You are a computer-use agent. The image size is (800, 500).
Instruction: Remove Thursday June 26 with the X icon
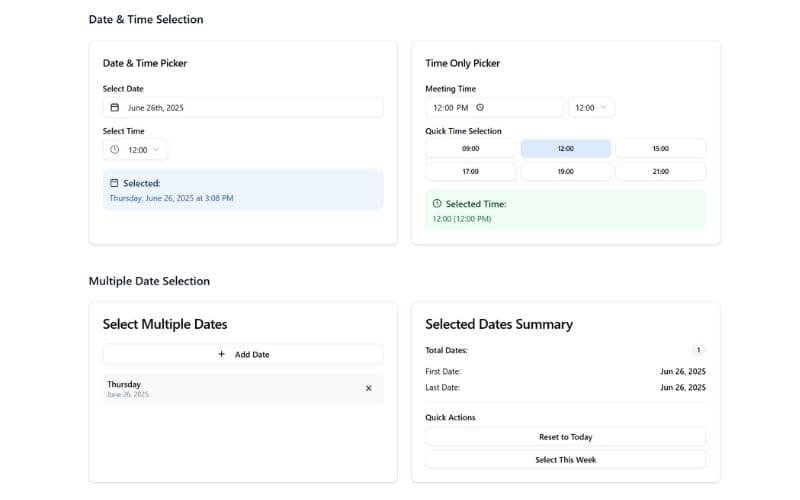coord(368,388)
